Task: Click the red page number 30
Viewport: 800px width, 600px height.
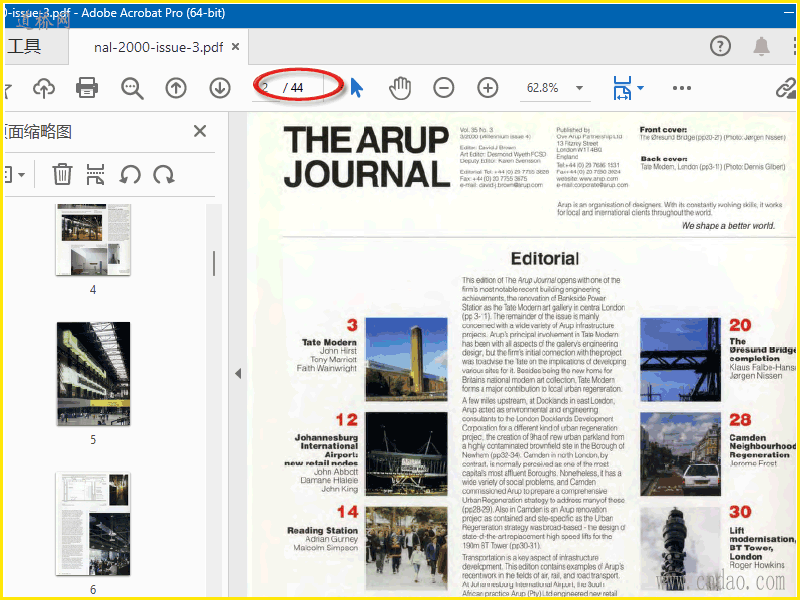Action: coord(740,512)
